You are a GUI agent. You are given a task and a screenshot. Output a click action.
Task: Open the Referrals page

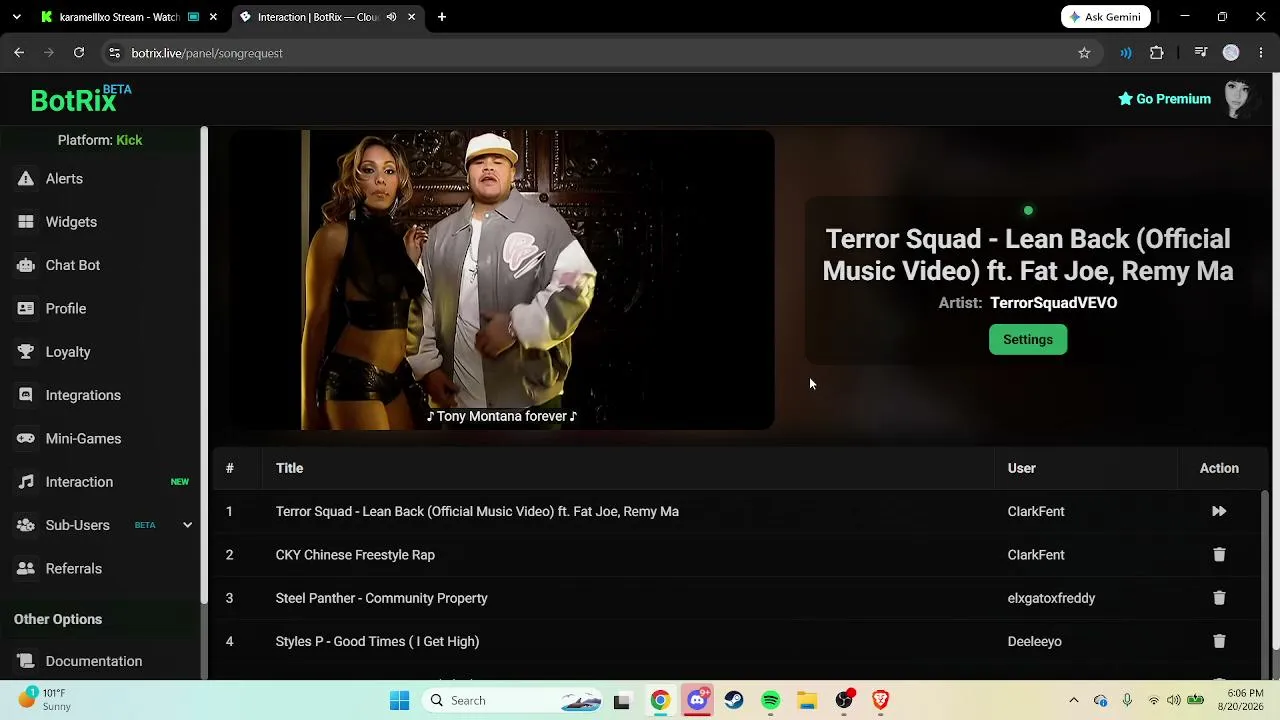tap(73, 569)
